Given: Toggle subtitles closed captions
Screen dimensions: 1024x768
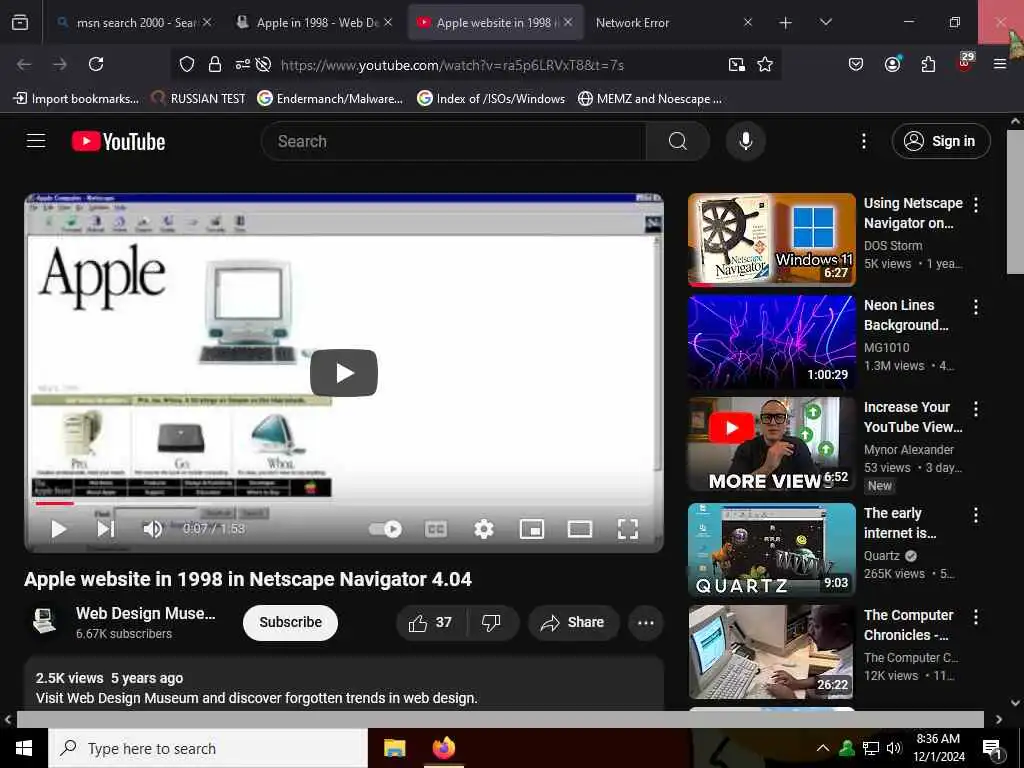Looking at the screenshot, I should pos(436,529).
